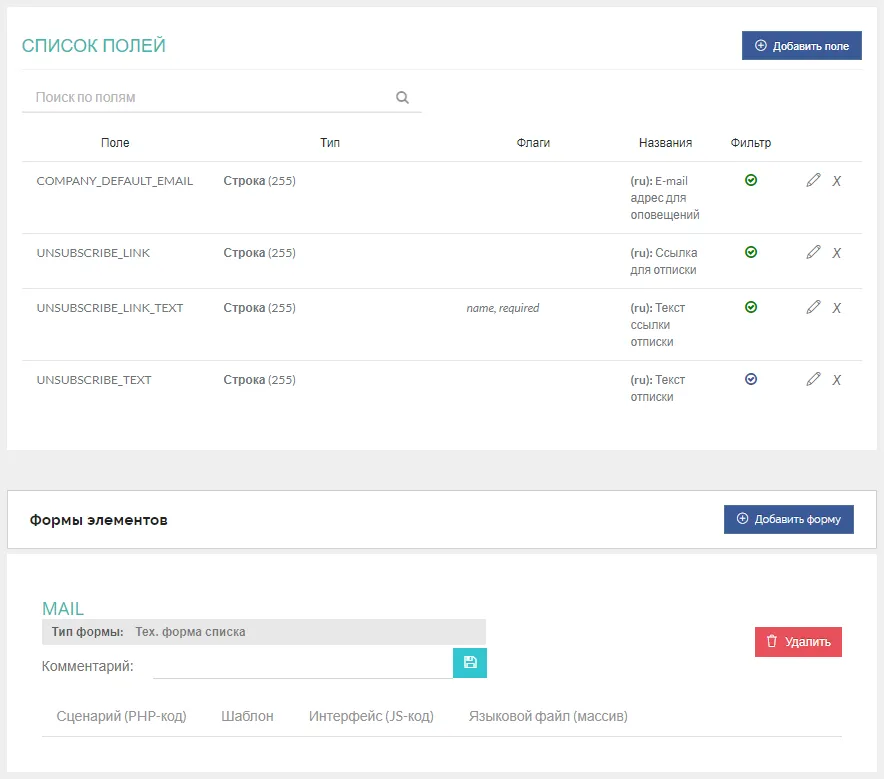Toggle filter for COMPANY_DEFAULT_EMAIL

pos(751,180)
